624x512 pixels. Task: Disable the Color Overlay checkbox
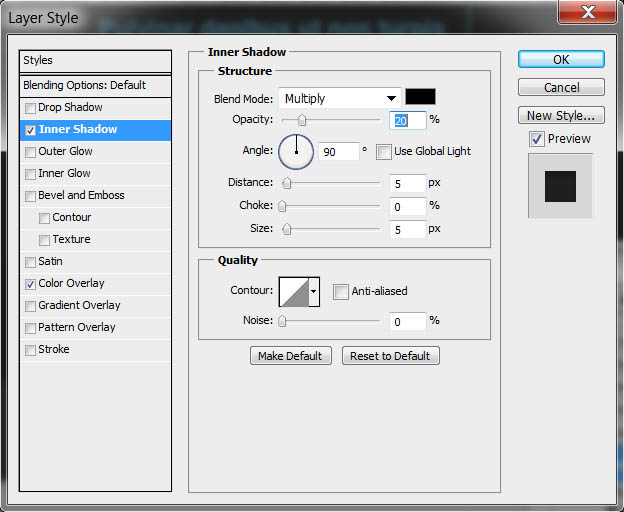pyautogui.click(x=30, y=284)
